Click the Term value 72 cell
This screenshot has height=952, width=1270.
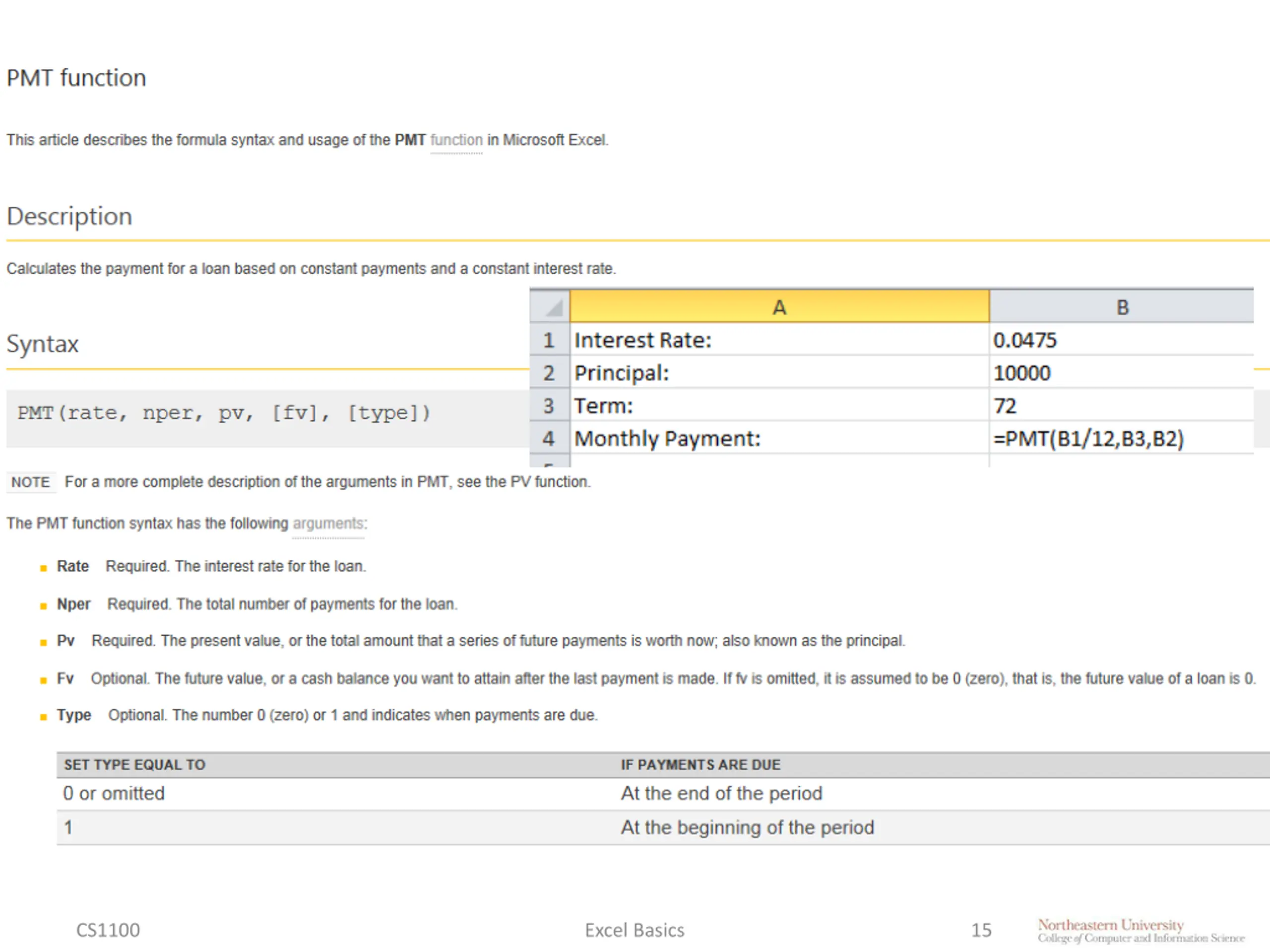[1005, 406]
